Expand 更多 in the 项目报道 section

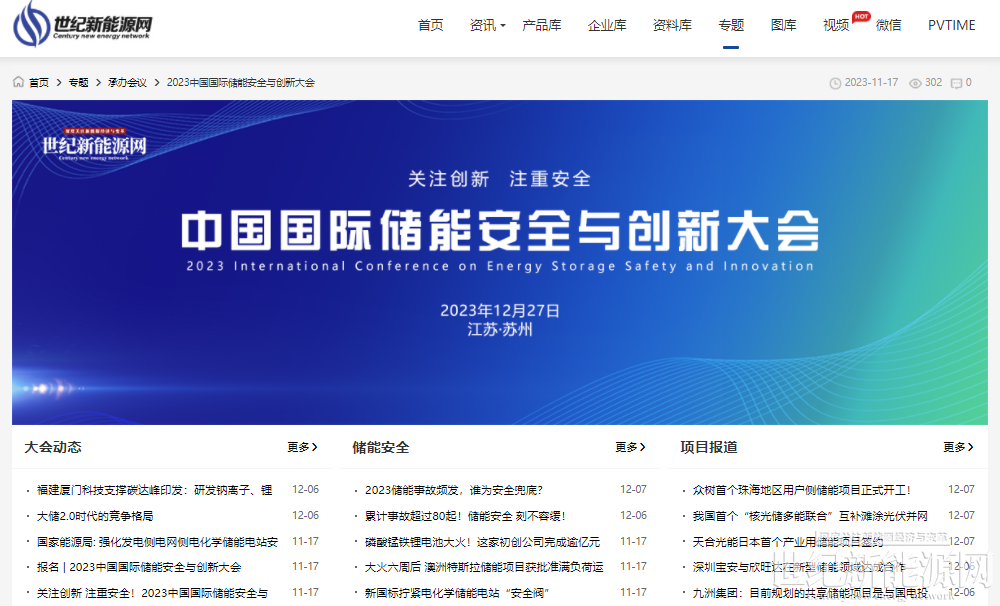(x=958, y=447)
